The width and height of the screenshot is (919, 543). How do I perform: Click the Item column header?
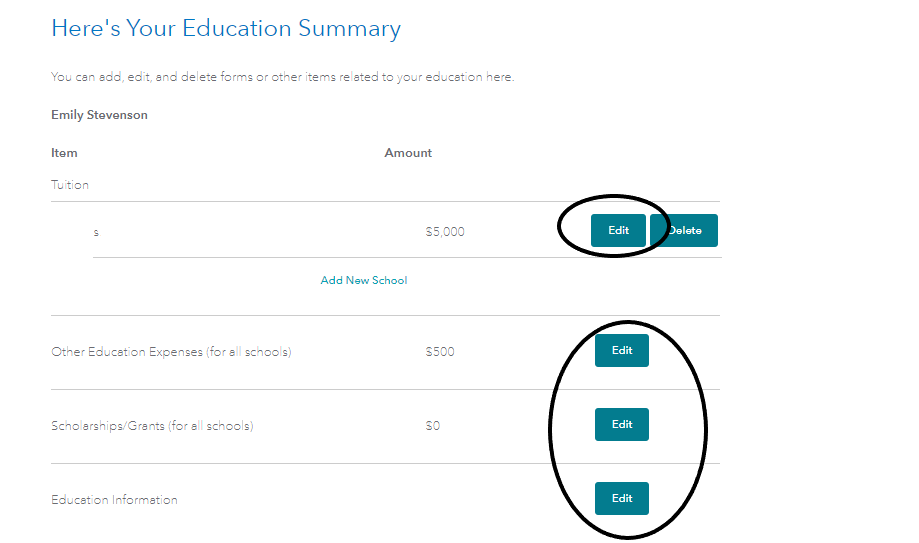(x=64, y=153)
